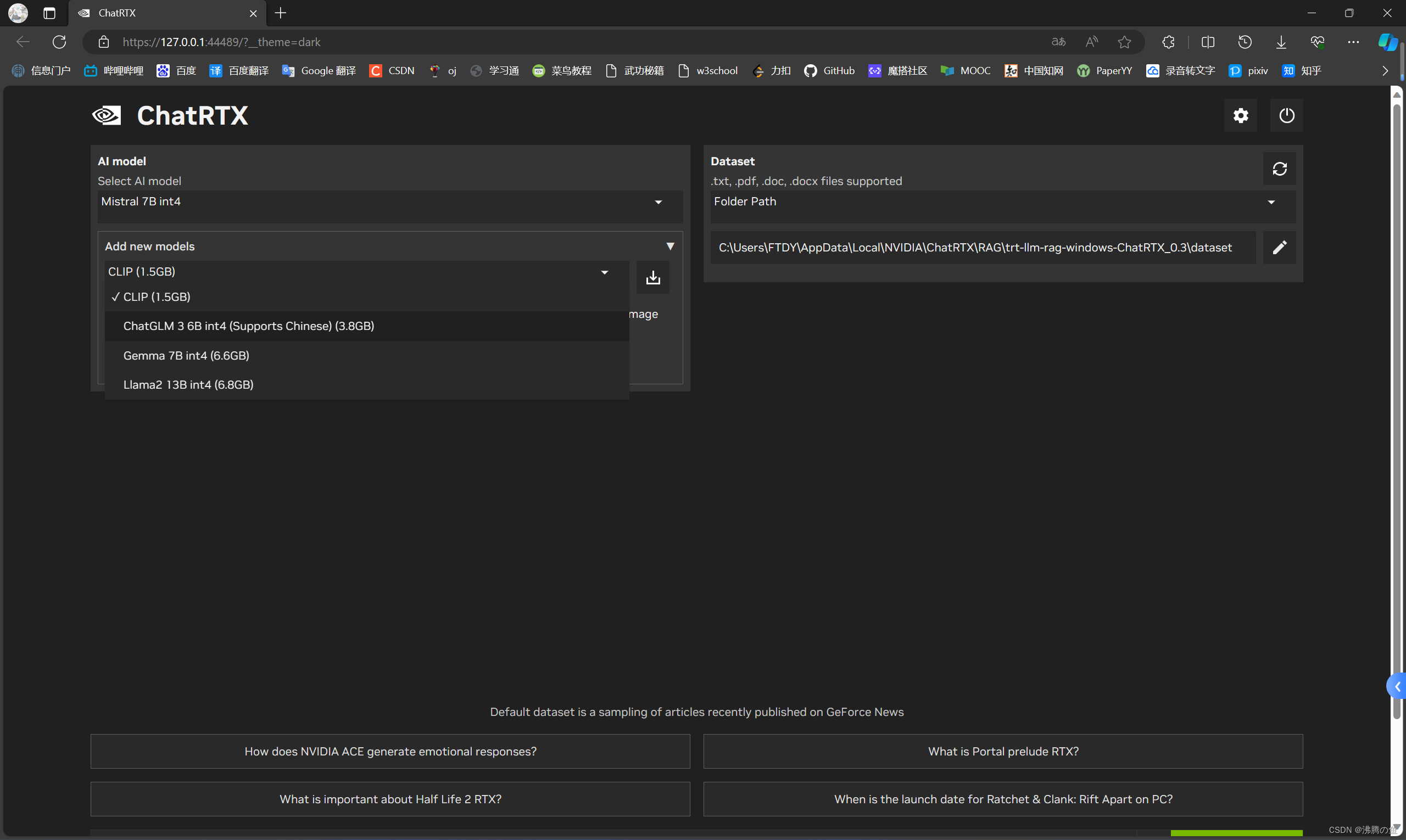This screenshot has height=840, width=1406.
Task: Open browser extensions puzzle icon
Action: click(1168, 42)
